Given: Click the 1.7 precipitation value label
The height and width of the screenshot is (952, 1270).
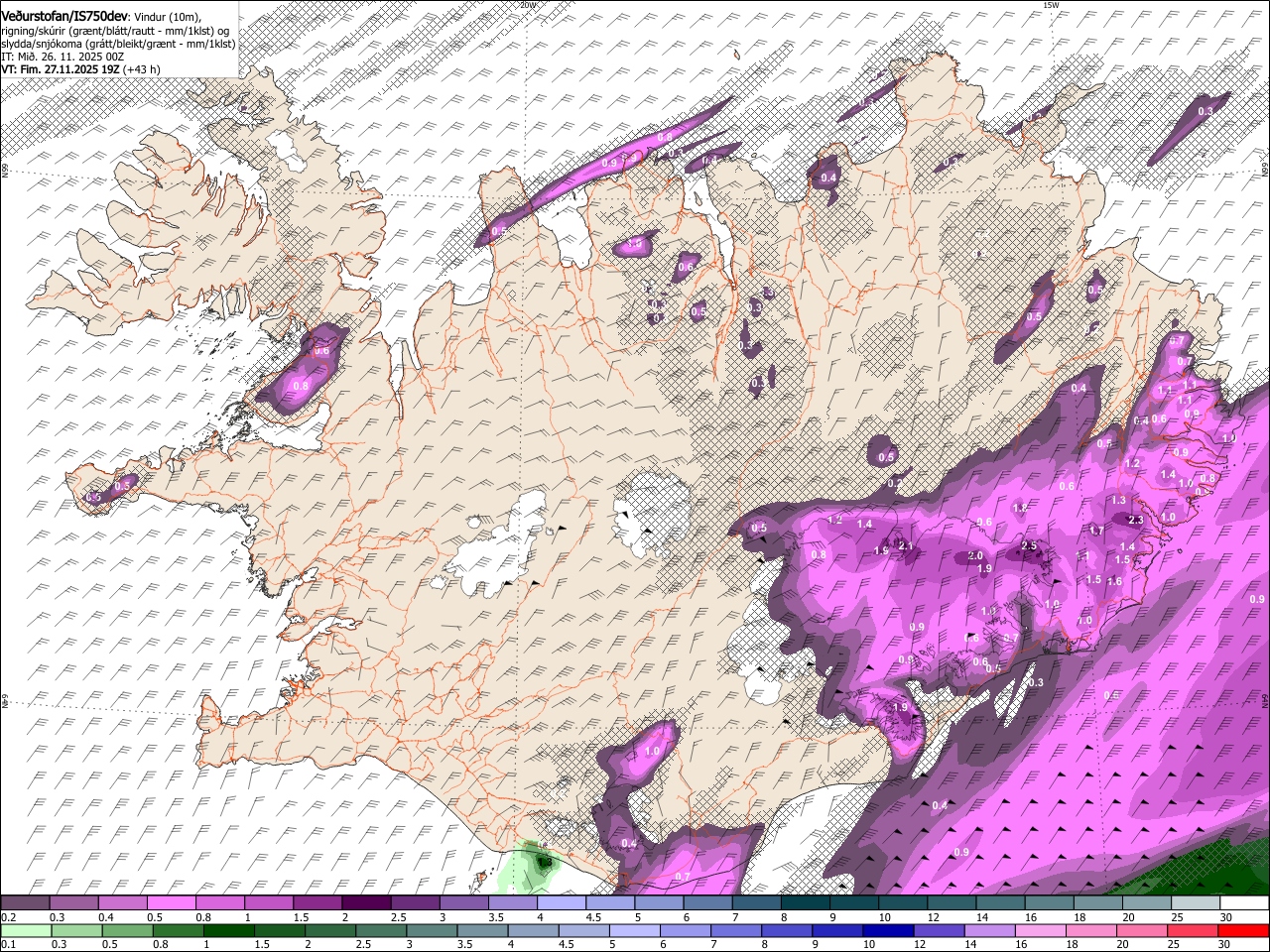Looking at the screenshot, I should click(1096, 532).
